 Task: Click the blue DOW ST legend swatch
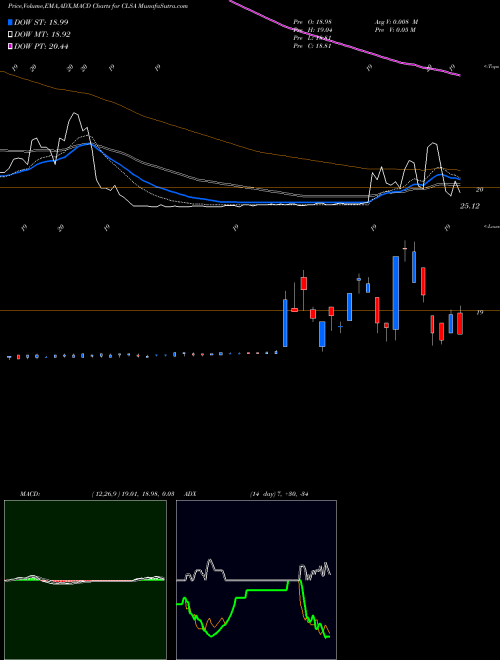point(10,22)
